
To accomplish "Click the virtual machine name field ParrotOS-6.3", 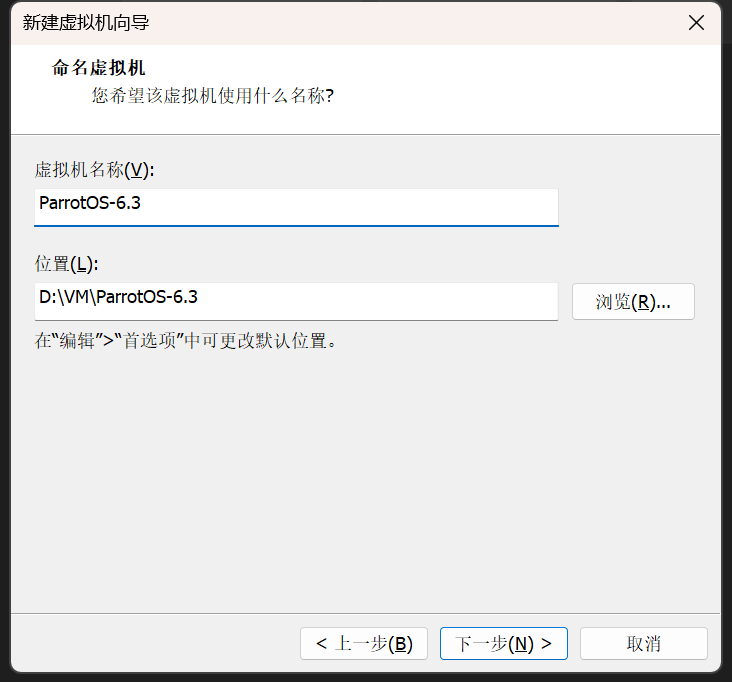I will tap(296, 207).
